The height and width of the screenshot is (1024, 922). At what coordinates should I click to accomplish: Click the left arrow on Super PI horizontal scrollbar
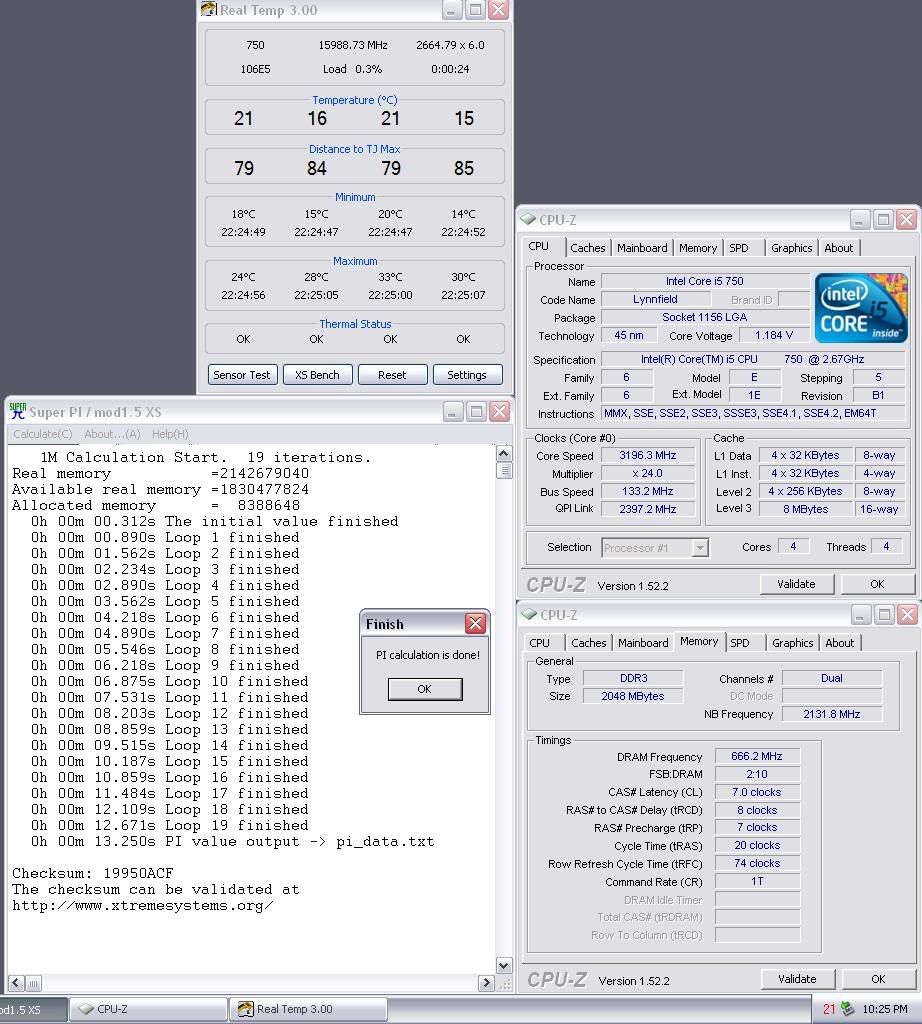pos(16,982)
